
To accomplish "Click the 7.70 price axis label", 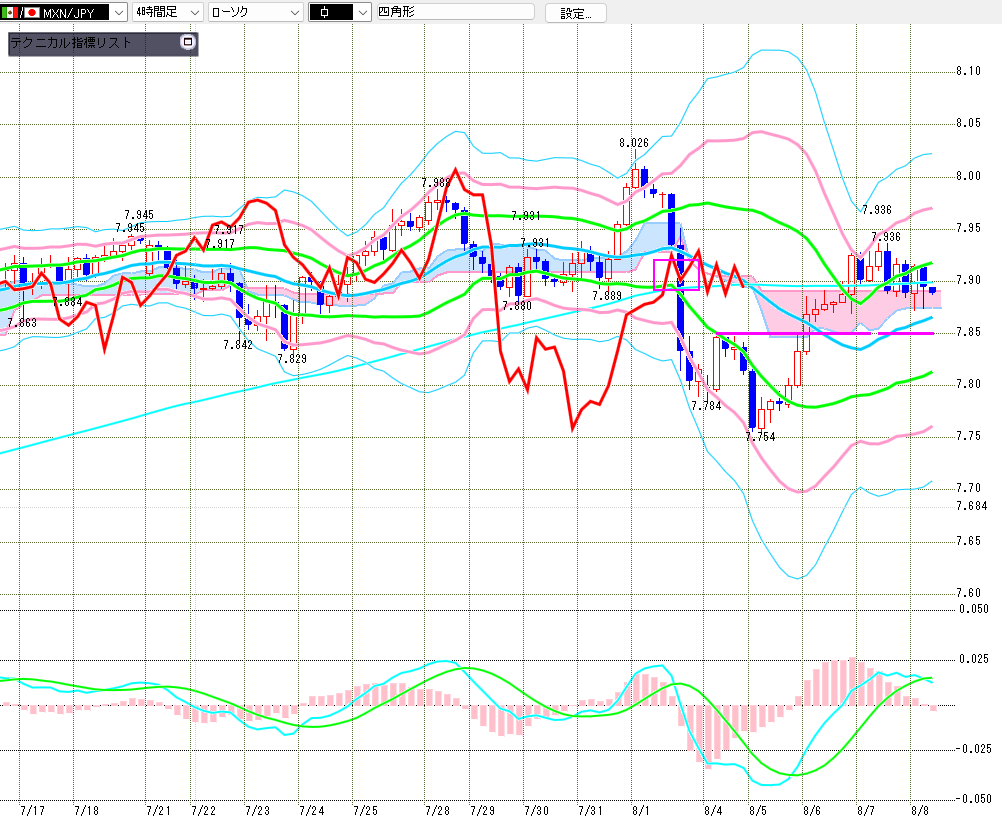I will (968, 487).
